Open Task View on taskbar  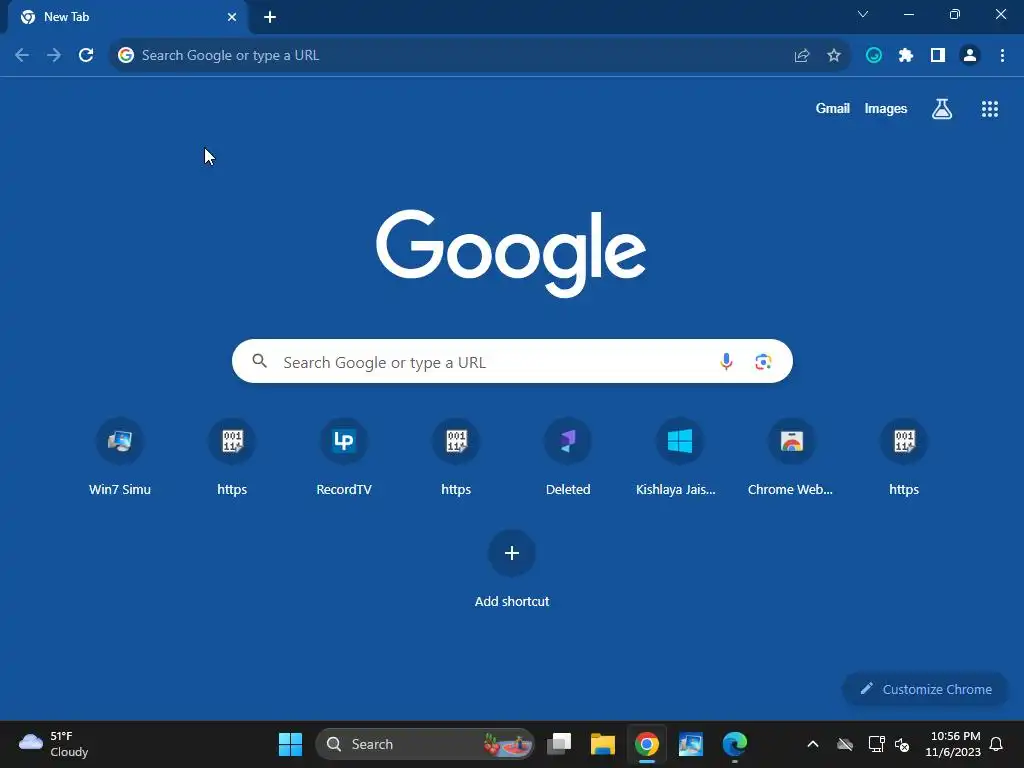point(559,744)
